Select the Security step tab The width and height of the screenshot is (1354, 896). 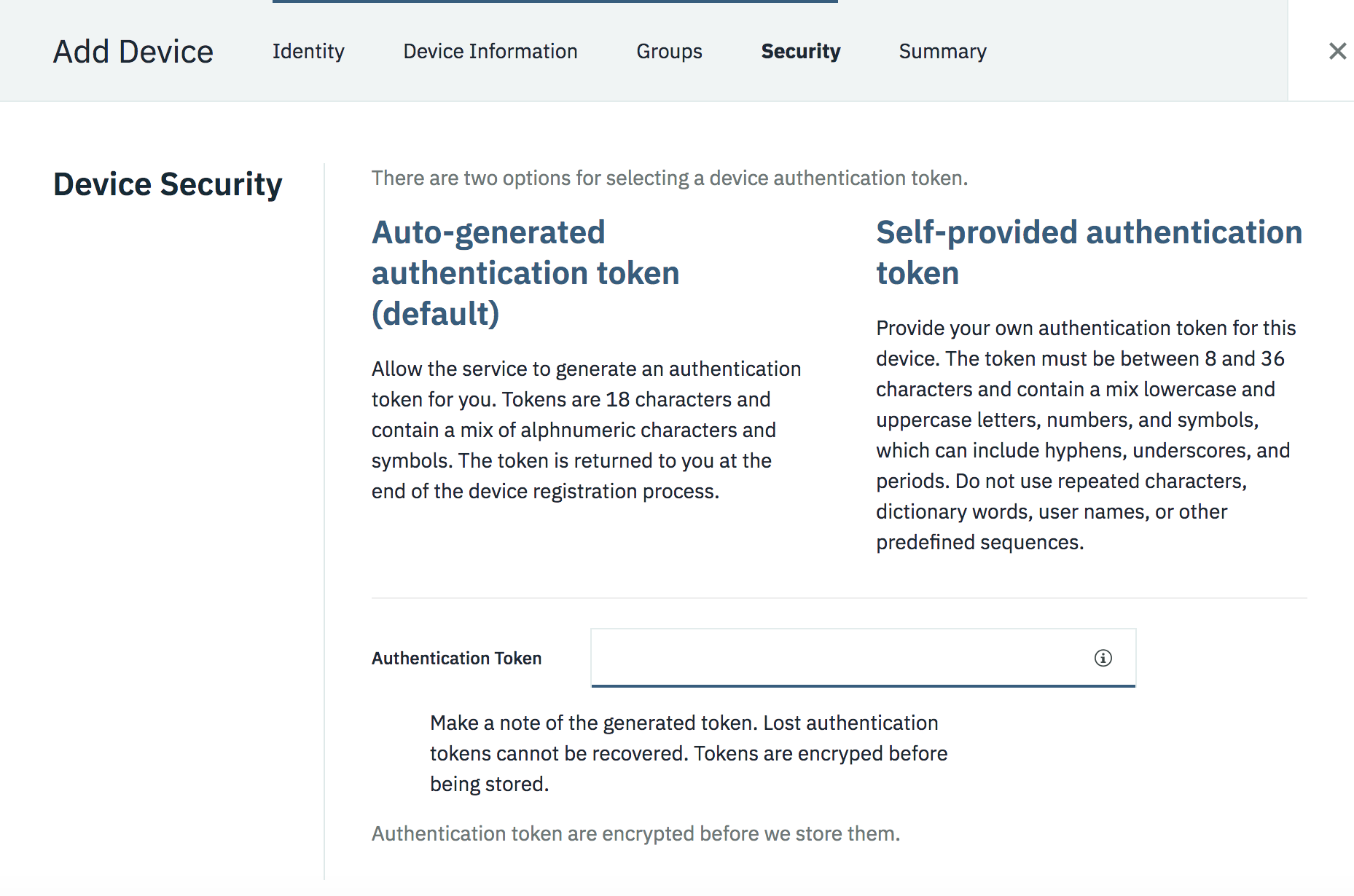(x=800, y=52)
